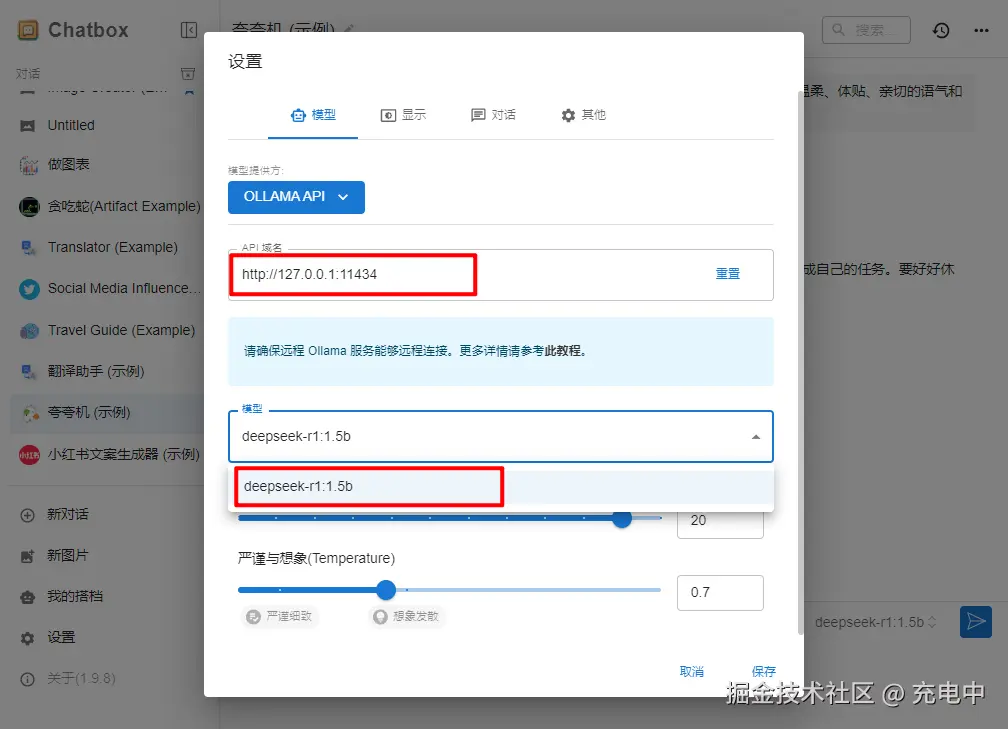Screen dimensions: 1008x729
Task: Open the Untitled conversation
Action: tap(106, 125)
